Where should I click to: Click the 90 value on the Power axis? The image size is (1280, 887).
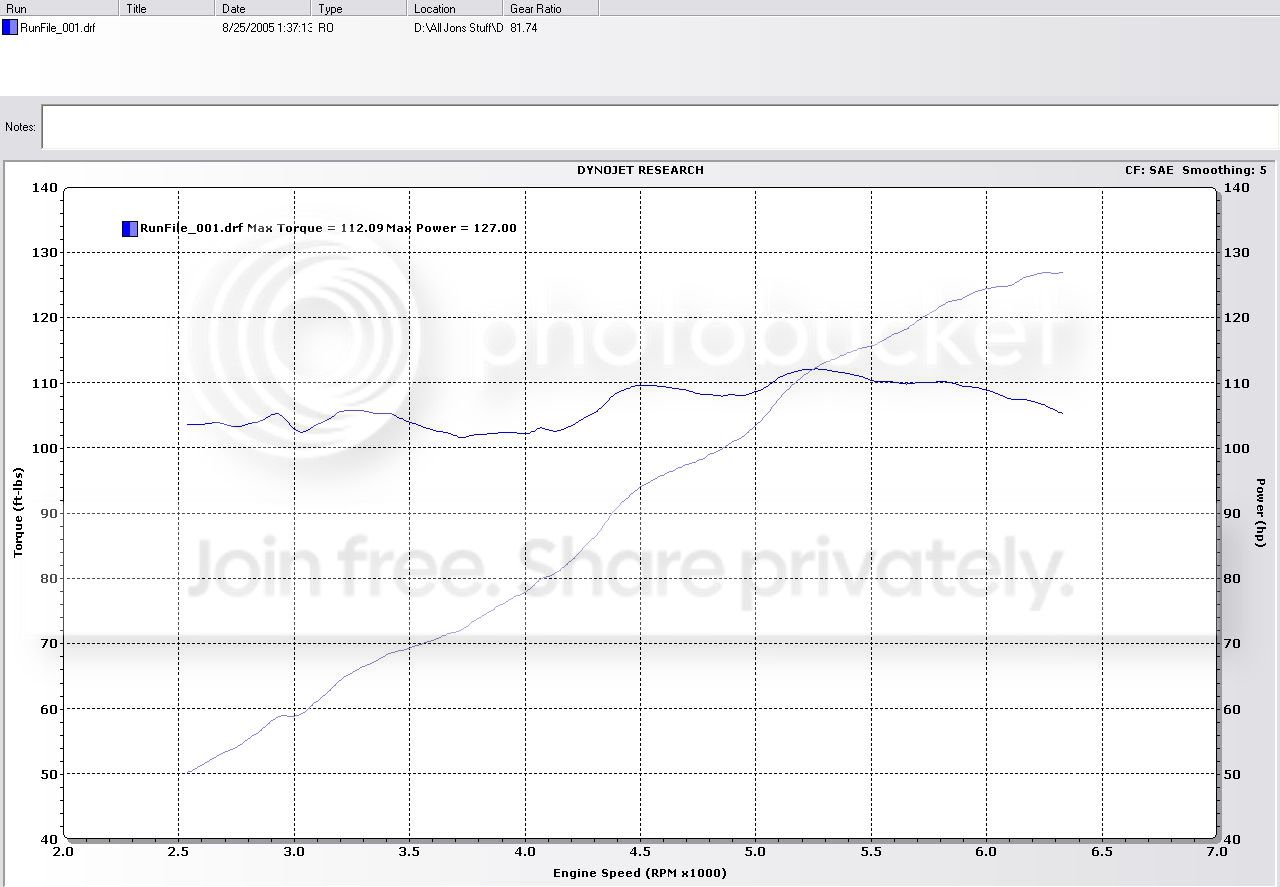1232,514
